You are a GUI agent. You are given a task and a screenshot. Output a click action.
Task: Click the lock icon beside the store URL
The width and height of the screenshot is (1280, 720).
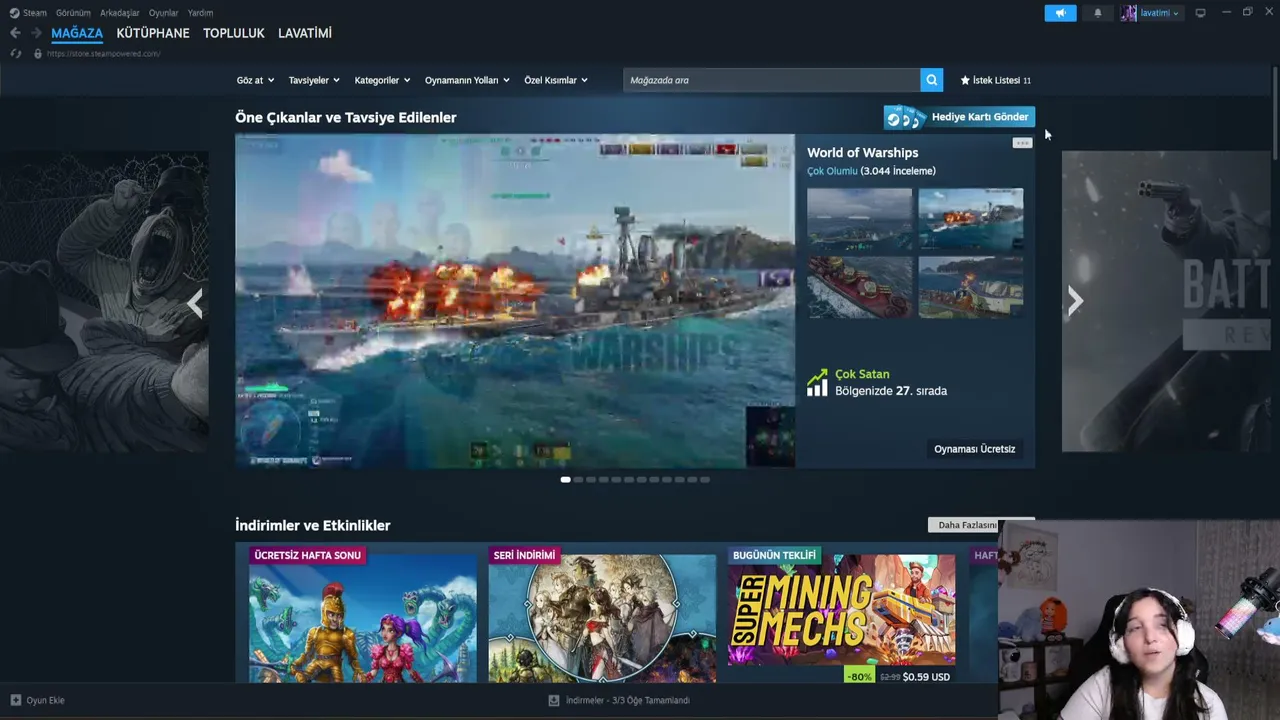click(38, 54)
